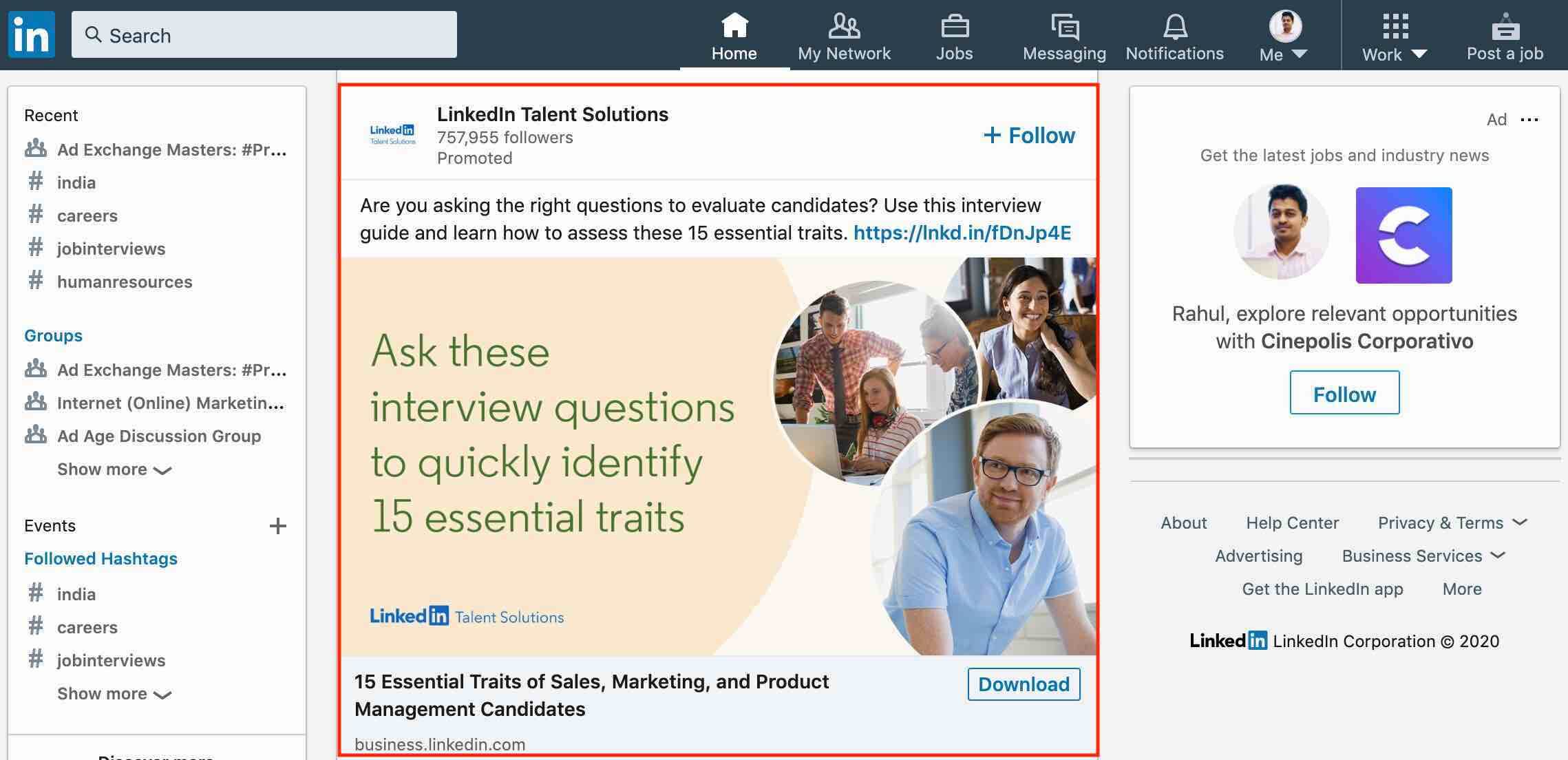Open humanresources hashtag
1568x760 pixels.
(125, 282)
